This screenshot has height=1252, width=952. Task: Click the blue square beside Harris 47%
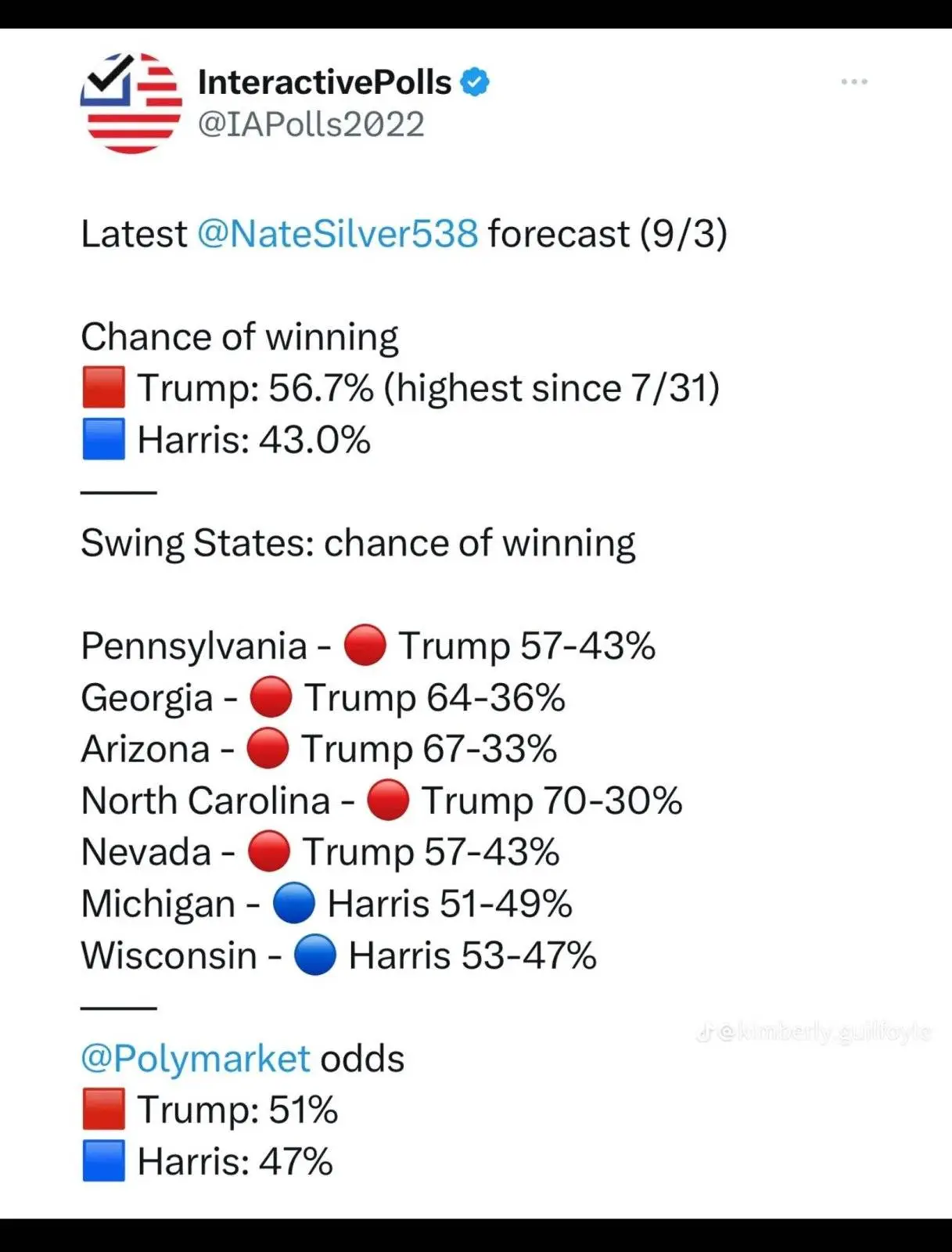point(104,1161)
